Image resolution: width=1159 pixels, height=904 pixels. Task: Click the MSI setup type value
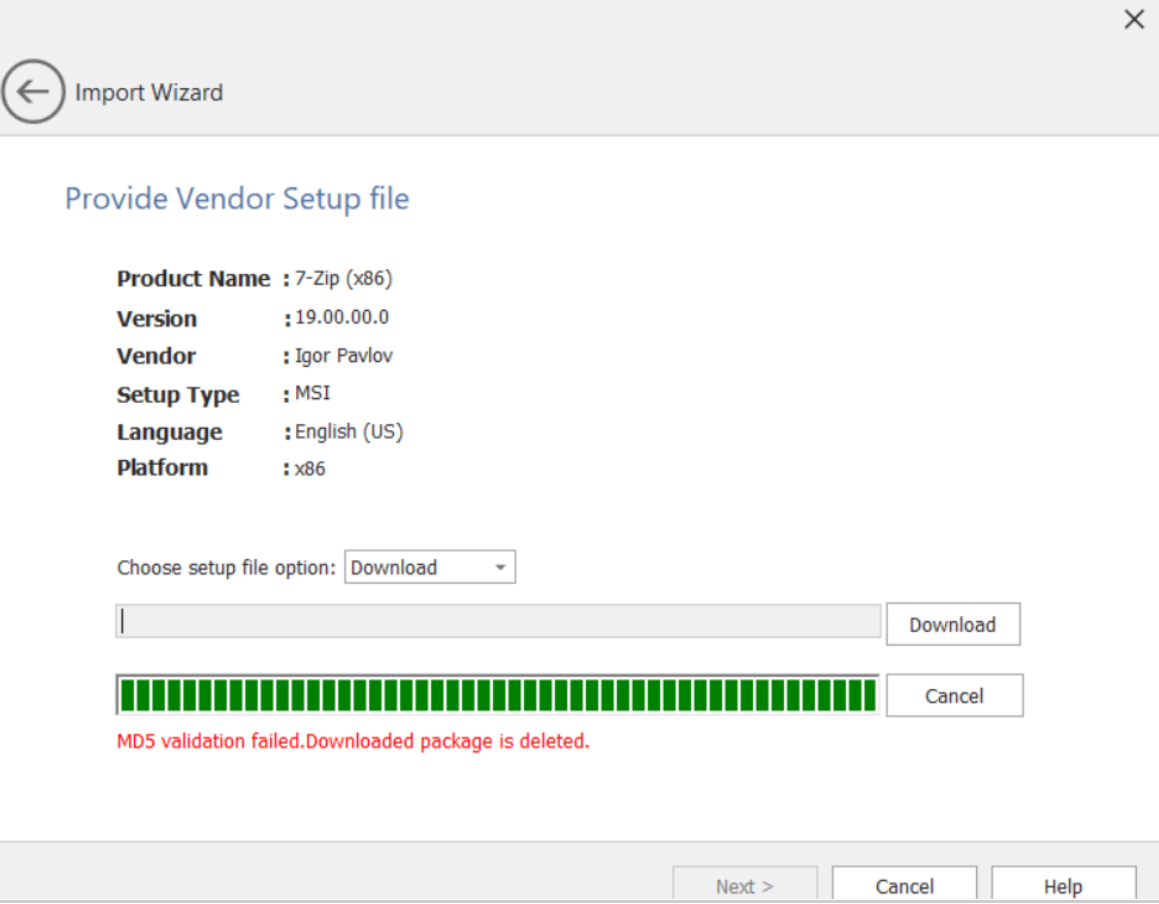pos(312,394)
